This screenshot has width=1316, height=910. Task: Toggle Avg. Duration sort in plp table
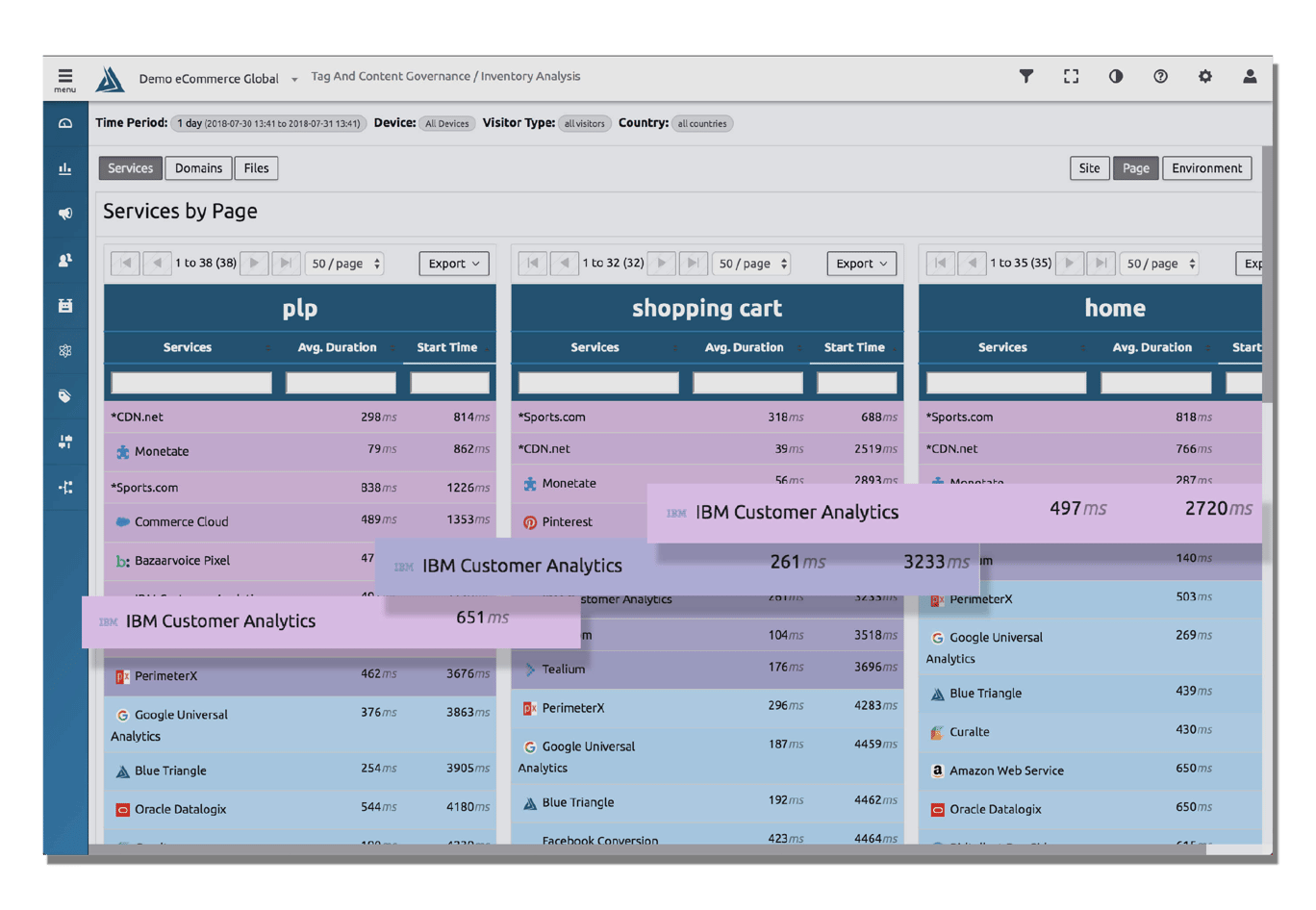(x=338, y=347)
